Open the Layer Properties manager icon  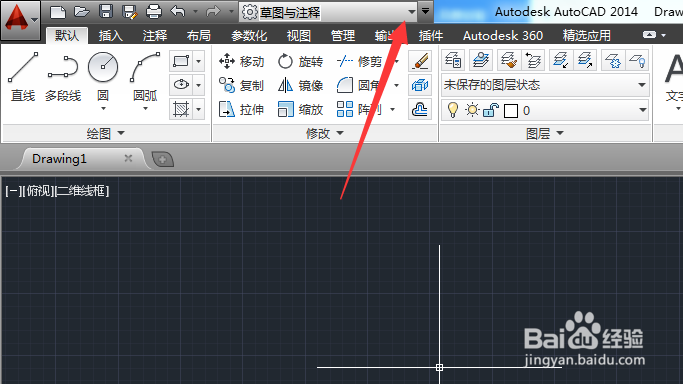coord(453,61)
